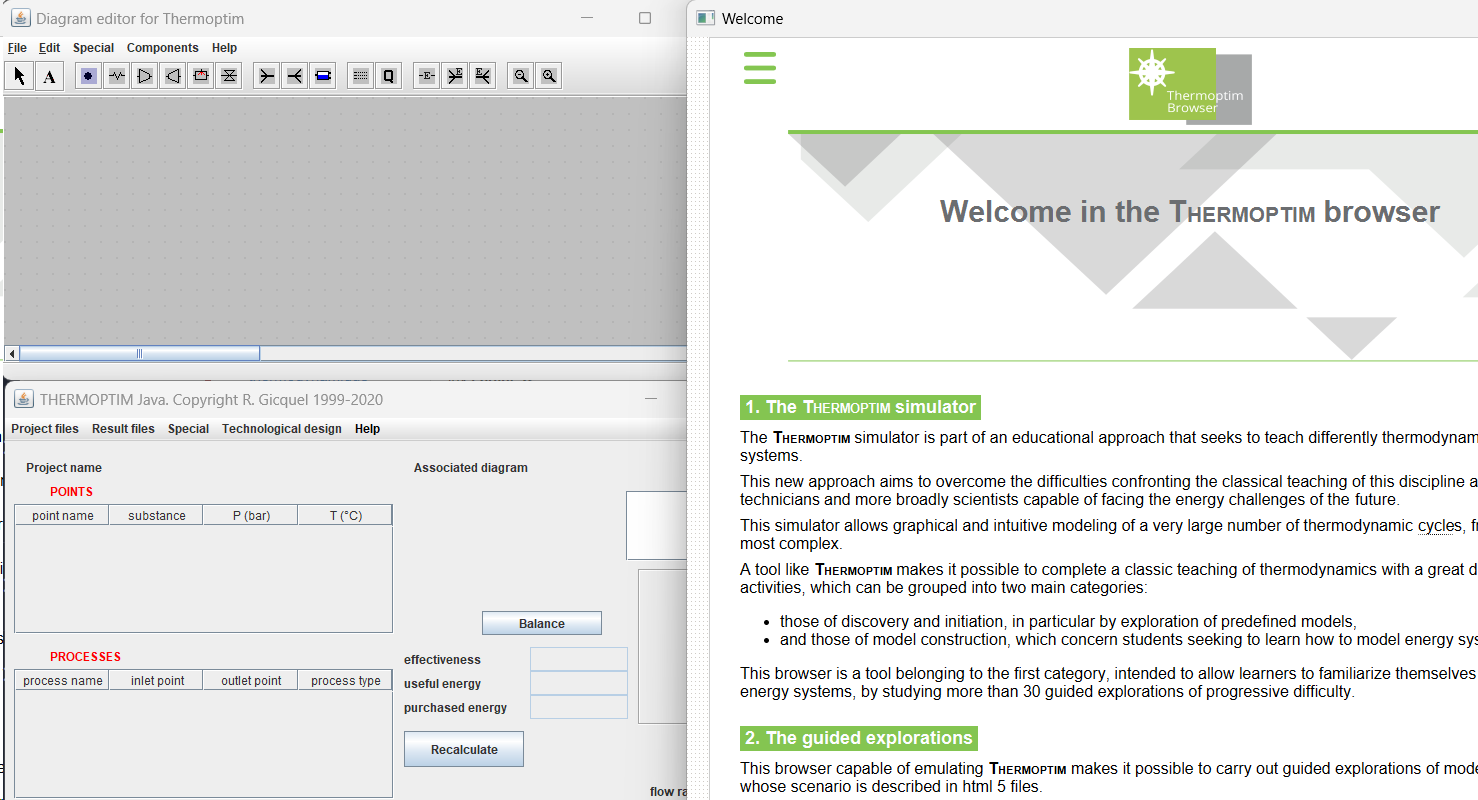Click the '1. The Thermoptim simulator' heading
Screen dimensions: 1478x800
[x=860, y=407]
